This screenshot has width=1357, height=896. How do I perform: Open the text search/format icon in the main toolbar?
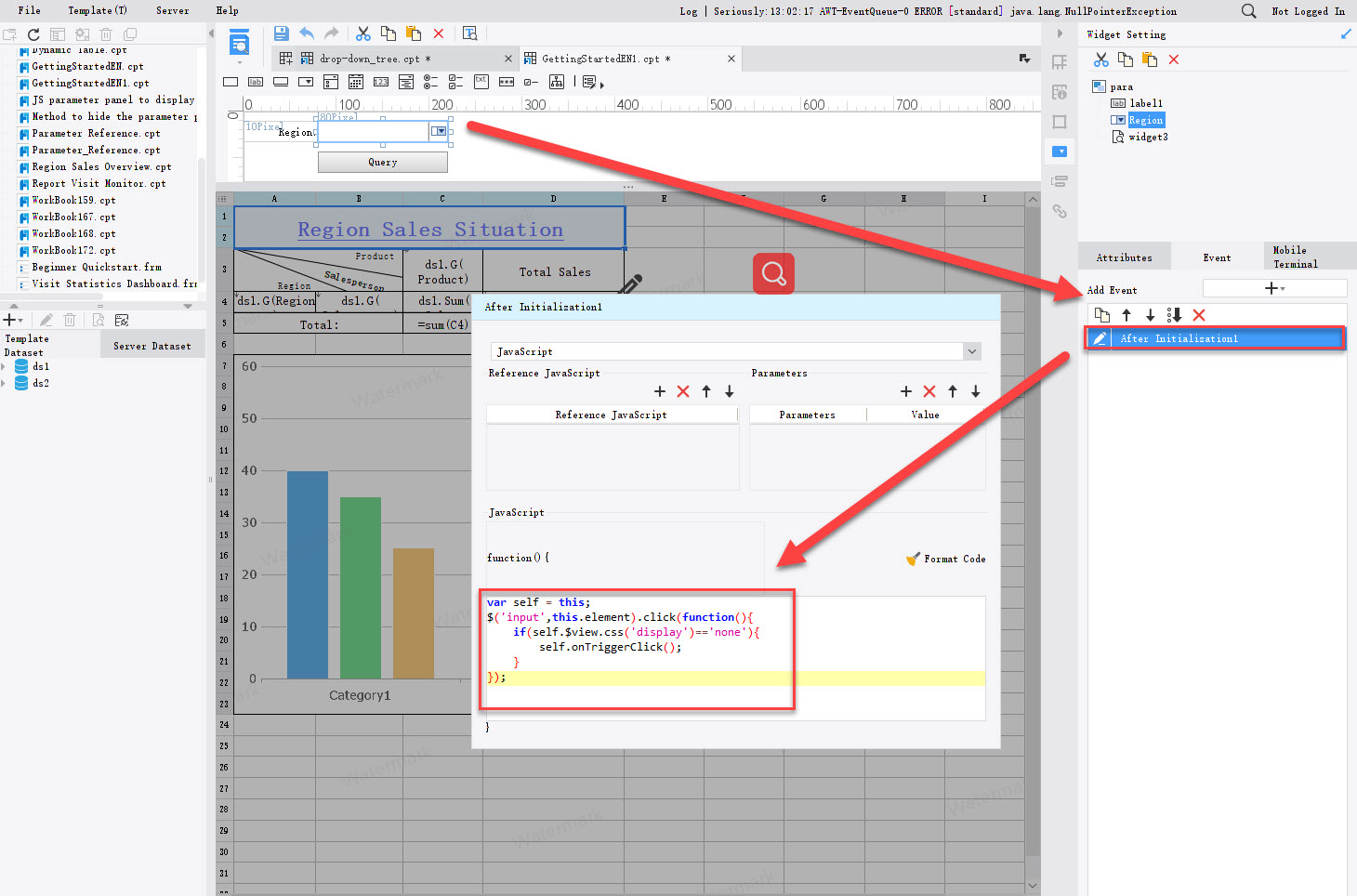pos(470,33)
